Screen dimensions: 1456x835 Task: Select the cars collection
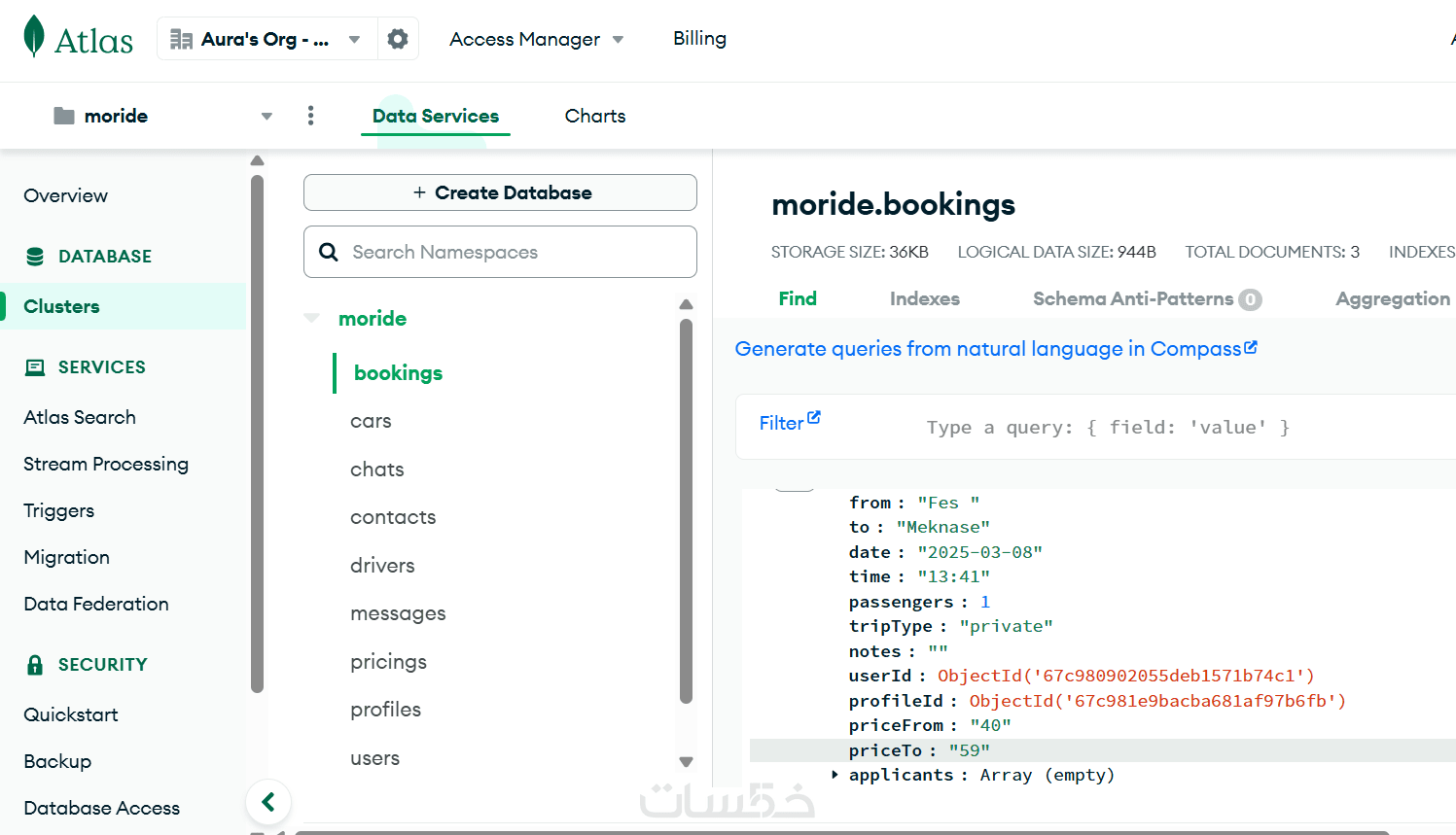point(371,422)
